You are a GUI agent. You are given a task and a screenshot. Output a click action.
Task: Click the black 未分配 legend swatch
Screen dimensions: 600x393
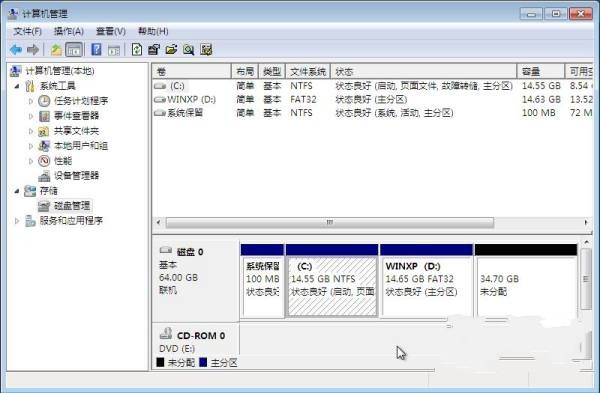pyautogui.click(x=160, y=362)
